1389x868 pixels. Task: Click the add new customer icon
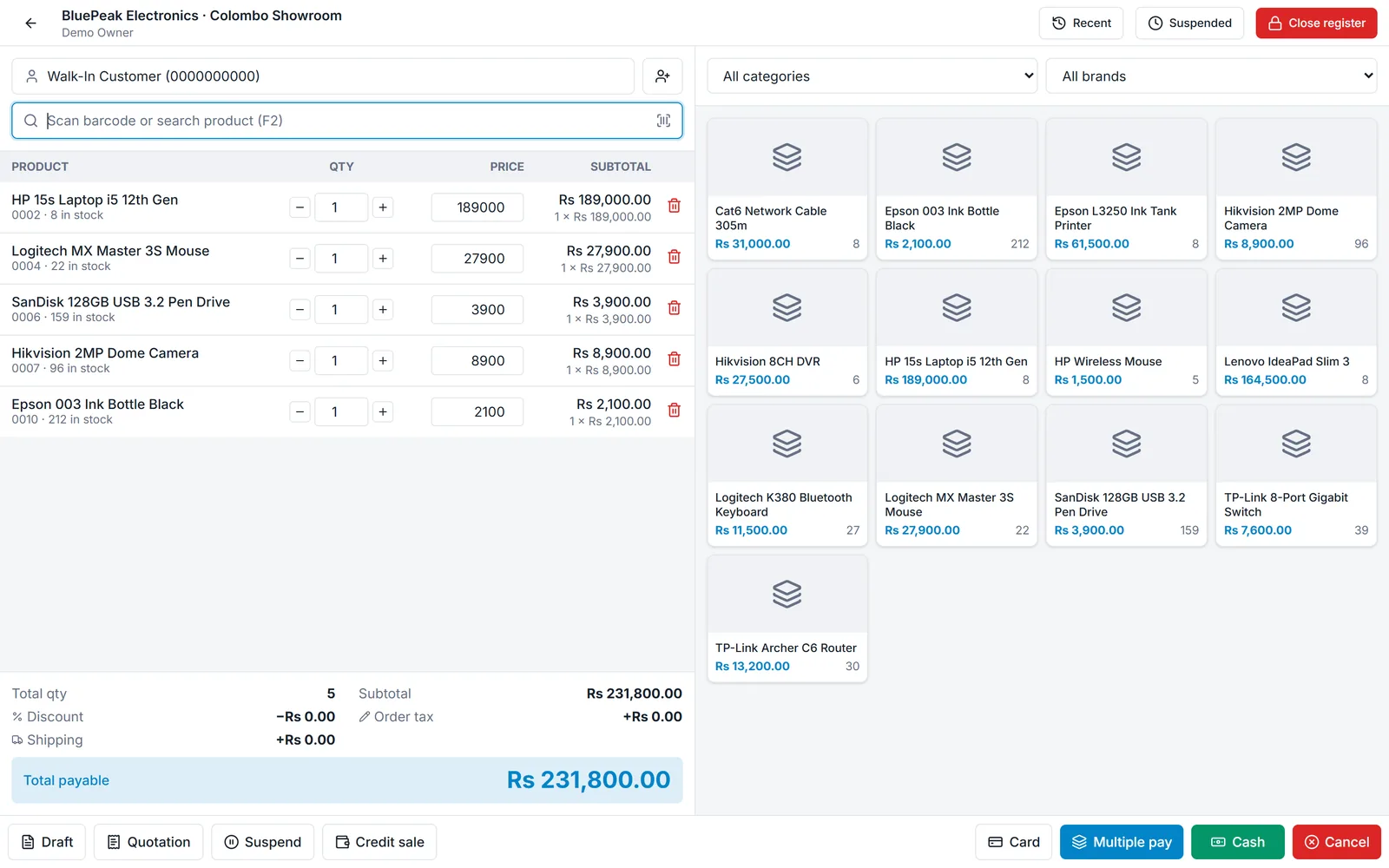point(662,76)
